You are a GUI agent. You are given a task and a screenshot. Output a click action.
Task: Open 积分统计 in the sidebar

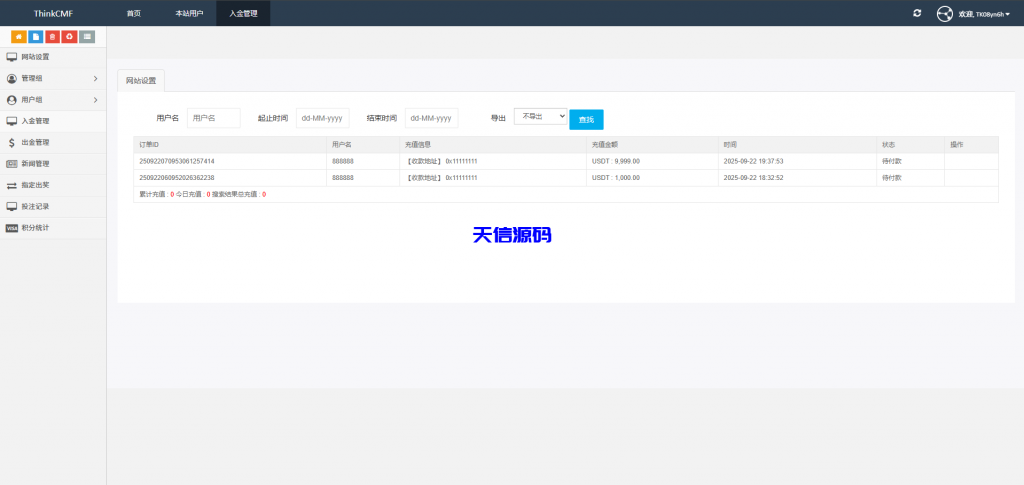(x=35, y=227)
